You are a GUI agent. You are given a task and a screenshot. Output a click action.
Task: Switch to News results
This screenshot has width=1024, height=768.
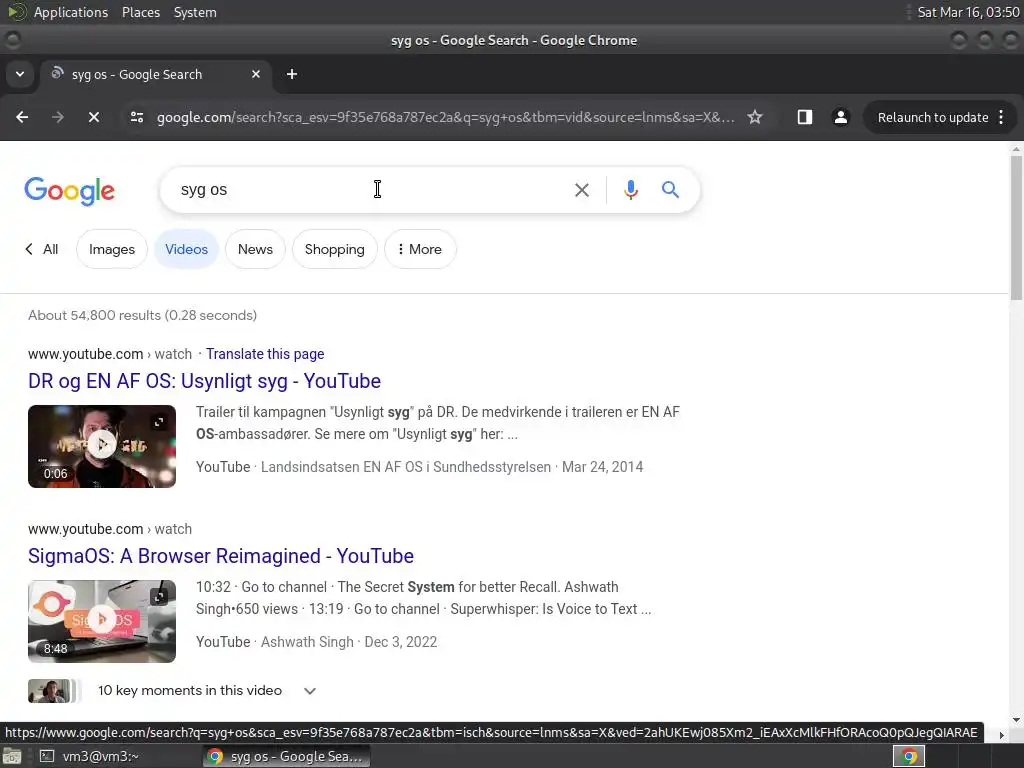point(255,249)
